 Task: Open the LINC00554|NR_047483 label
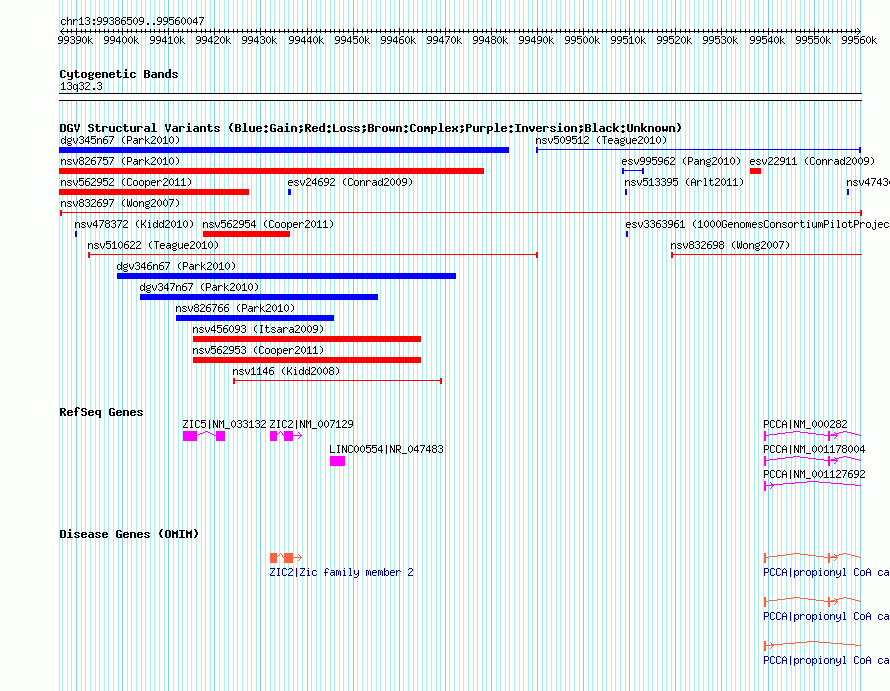click(386, 449)
